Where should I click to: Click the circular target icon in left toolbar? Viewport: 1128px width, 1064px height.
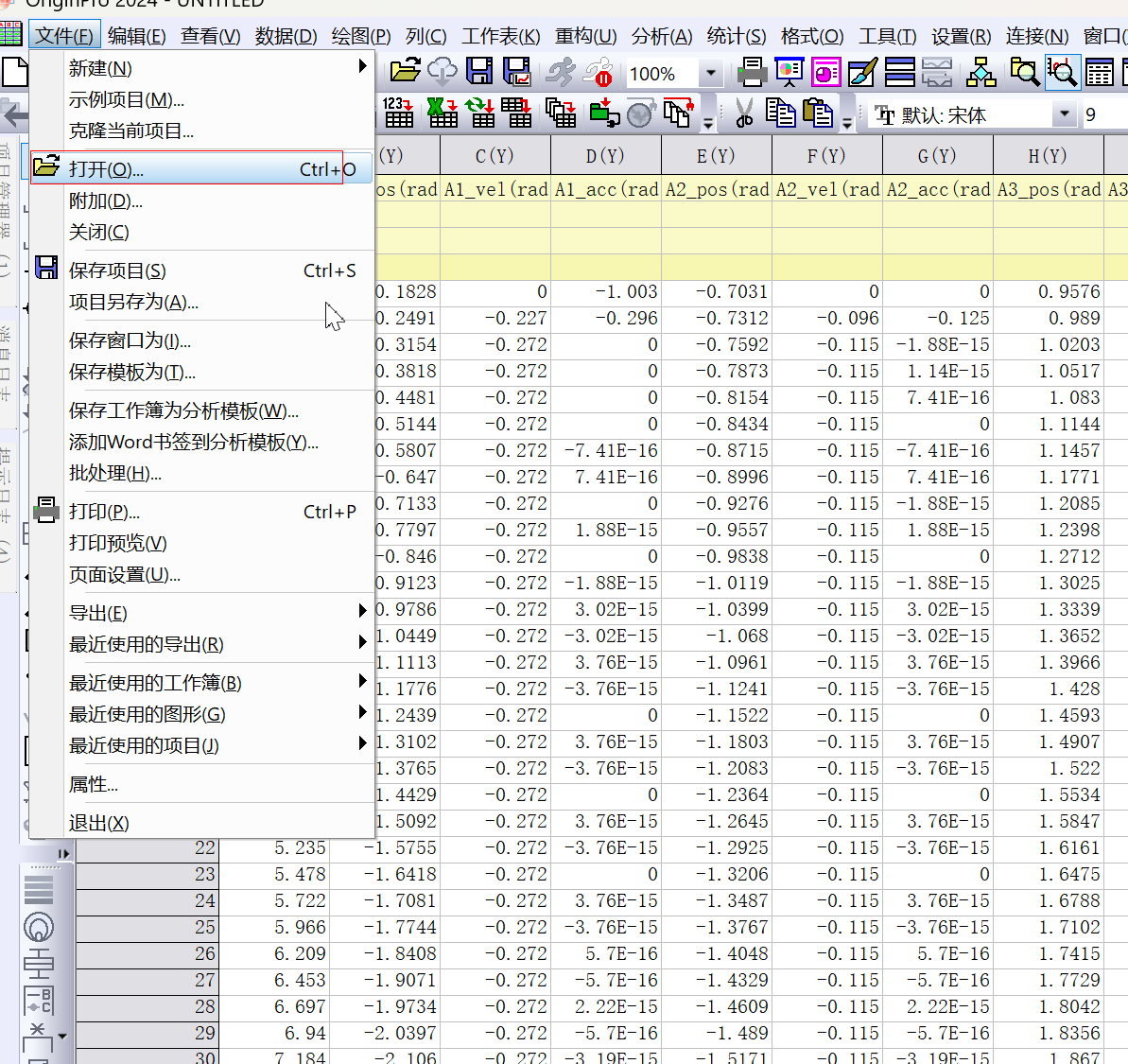[x=38, y=927]
